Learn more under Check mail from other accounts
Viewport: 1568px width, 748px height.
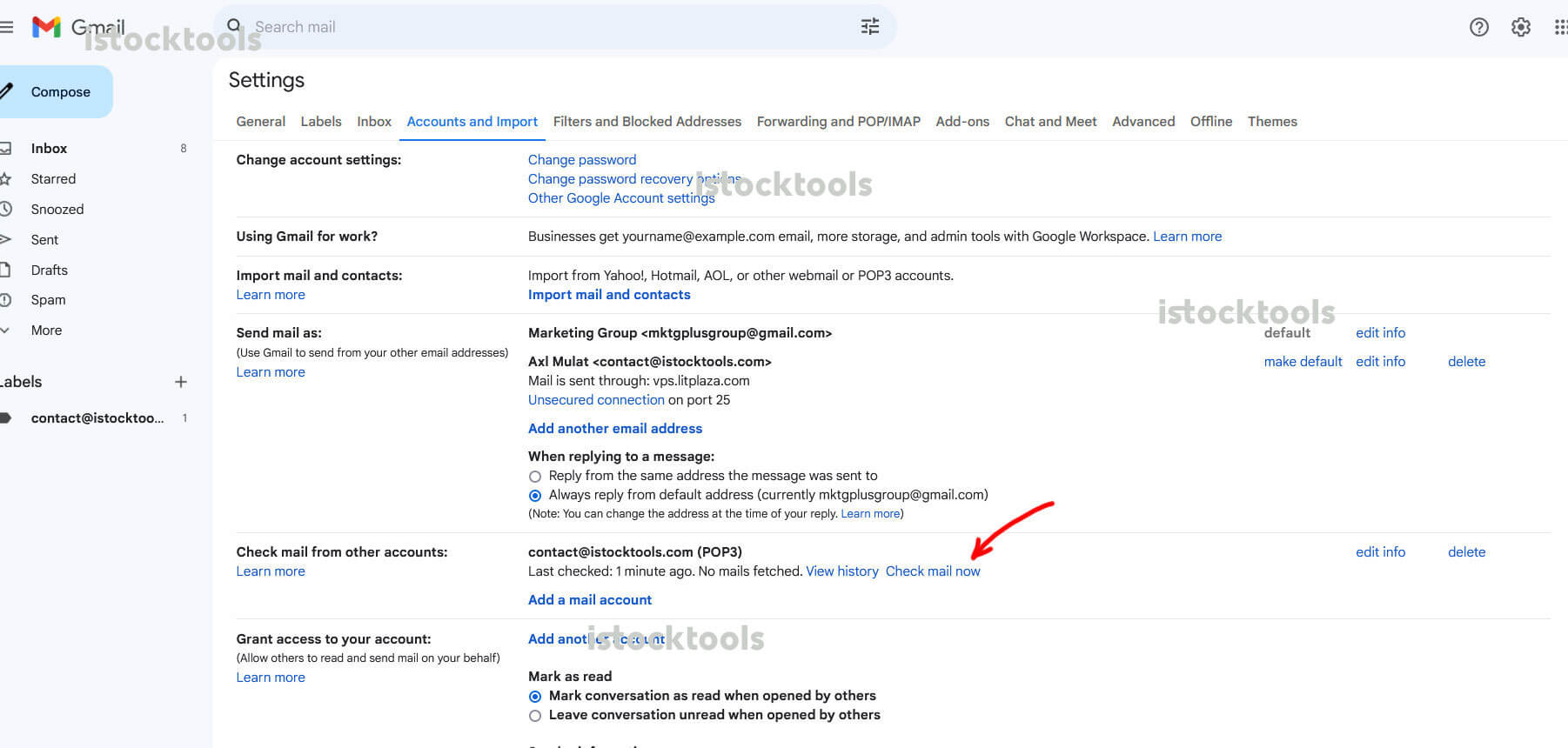pos(271,571)
